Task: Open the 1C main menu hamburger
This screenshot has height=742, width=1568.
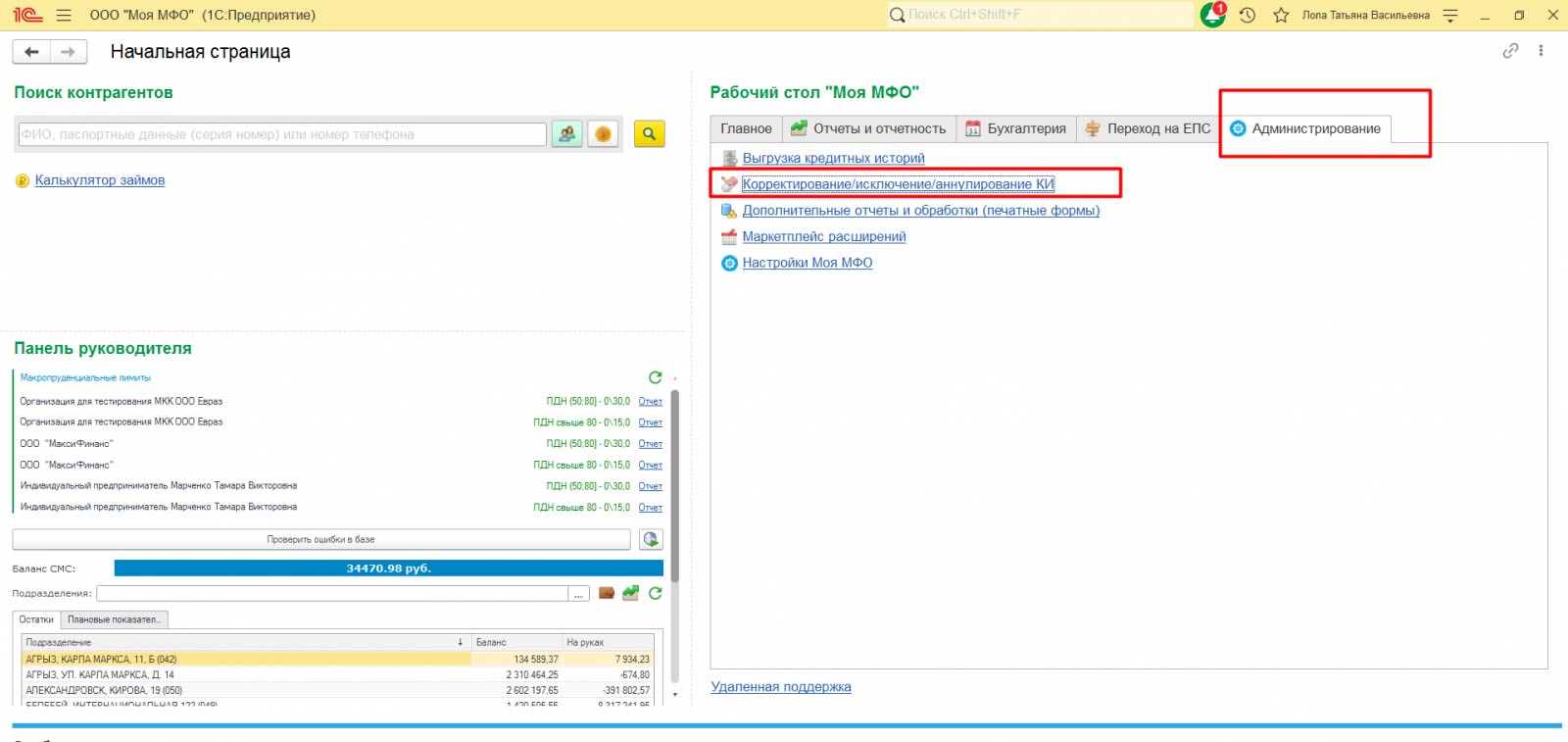Action: [64, 15]
